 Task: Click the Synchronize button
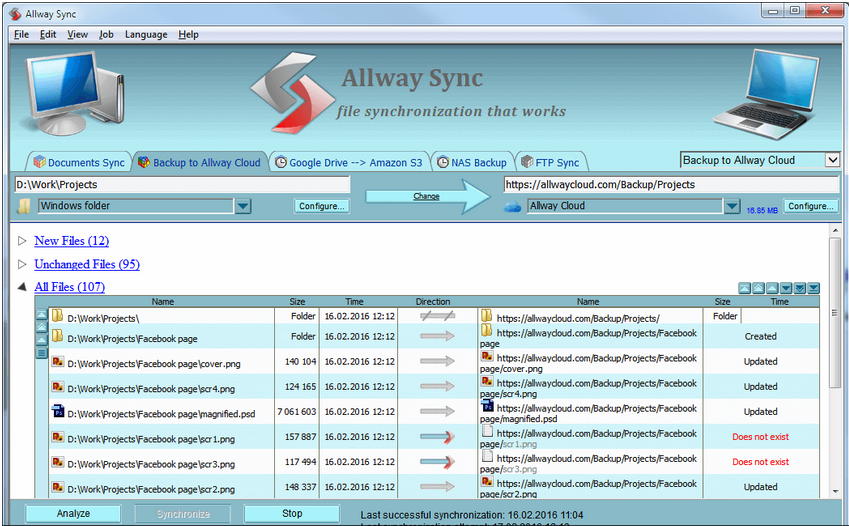click(183, 514)
